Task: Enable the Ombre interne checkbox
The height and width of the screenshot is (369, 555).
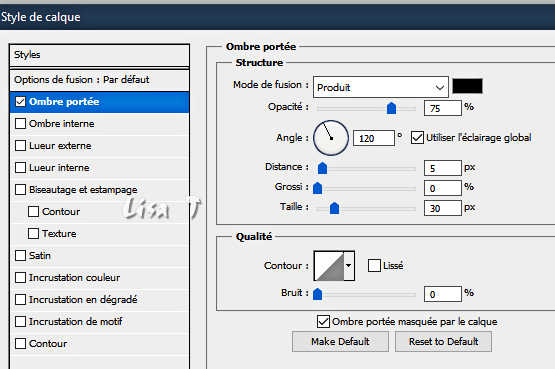Action: pos(21,124)
